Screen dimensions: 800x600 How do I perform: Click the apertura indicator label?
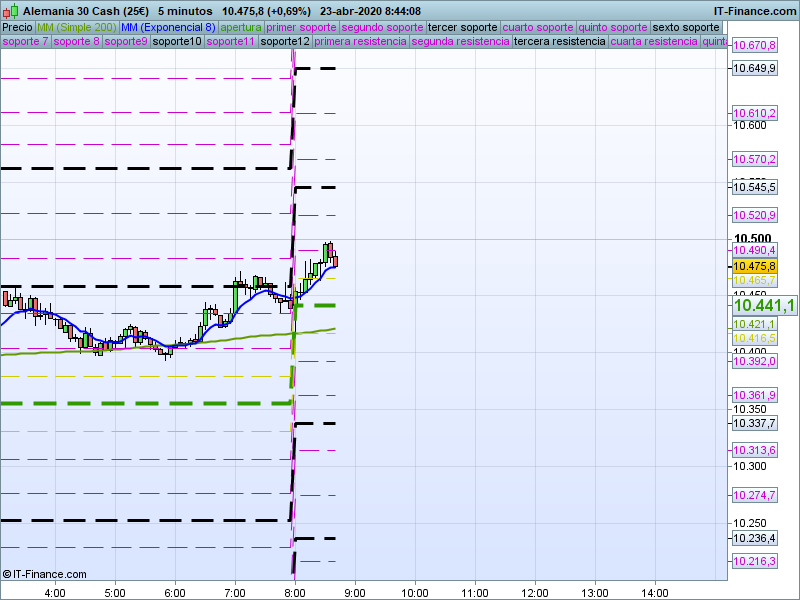241,27
